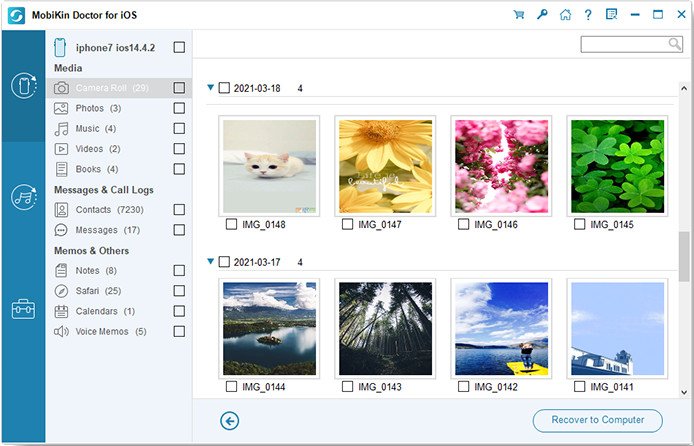Viewport: 694px width, 446px height.
Task: Click the scrollbar down arrow
Action: tap(684, 392)
